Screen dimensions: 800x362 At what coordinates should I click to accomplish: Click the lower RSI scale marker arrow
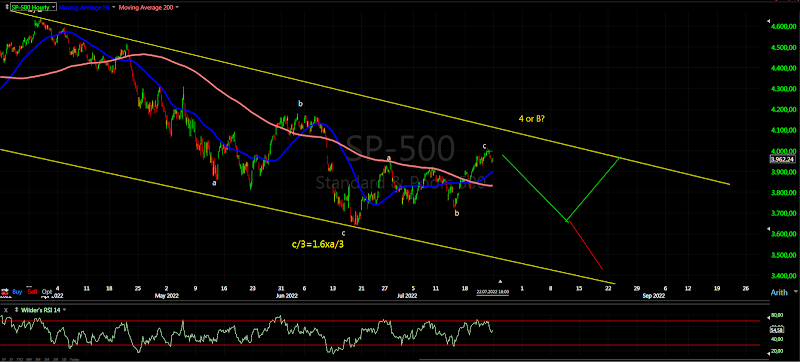point(768,353)
